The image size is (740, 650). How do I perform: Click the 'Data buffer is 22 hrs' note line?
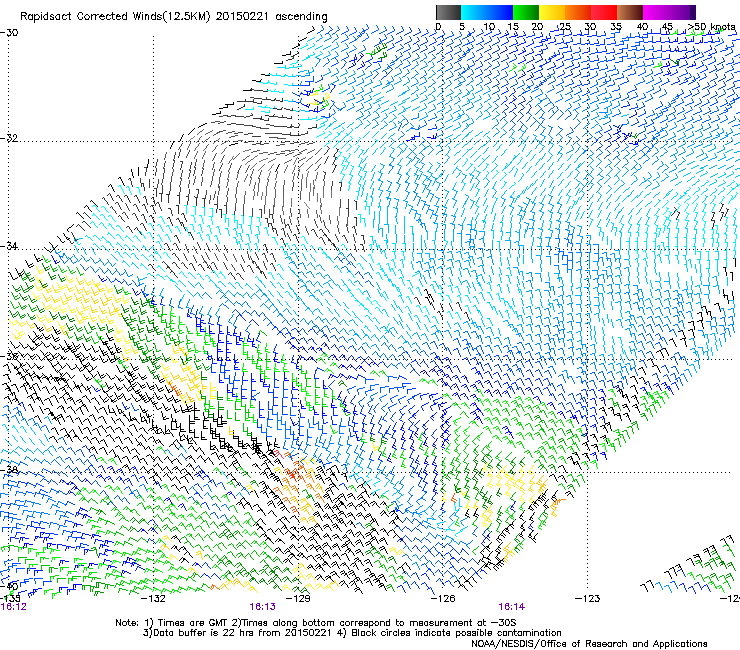point(352,633)
